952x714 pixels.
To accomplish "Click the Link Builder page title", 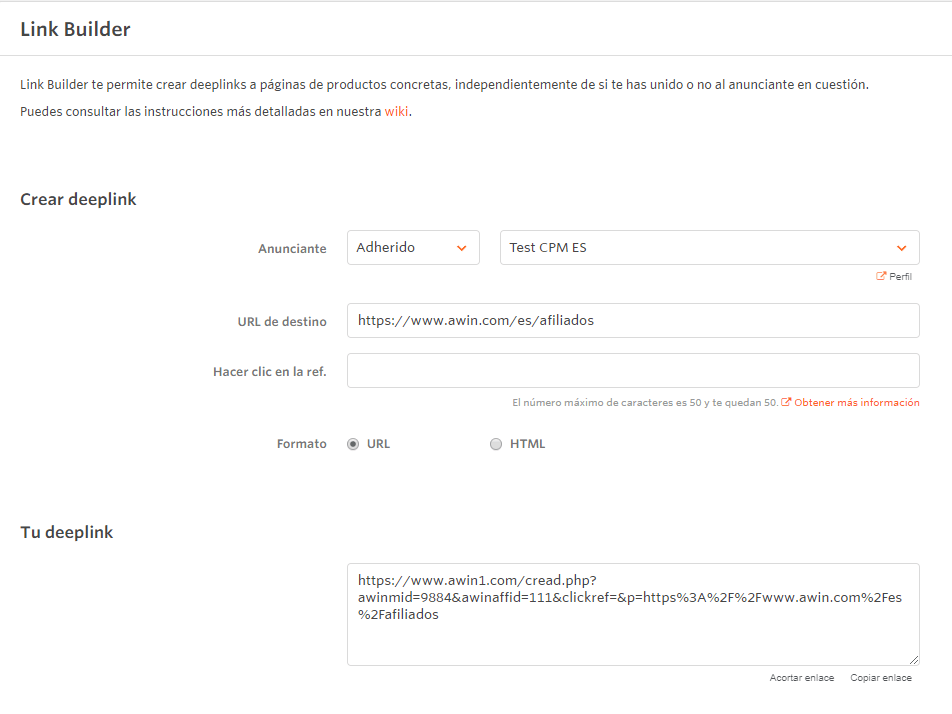I will click(75, 29).
